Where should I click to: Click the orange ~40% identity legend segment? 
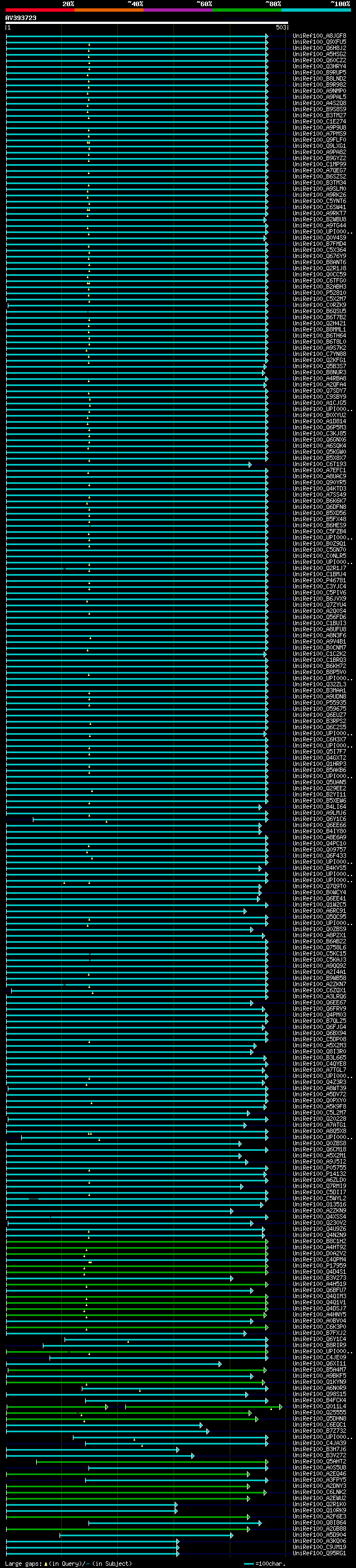110,11
